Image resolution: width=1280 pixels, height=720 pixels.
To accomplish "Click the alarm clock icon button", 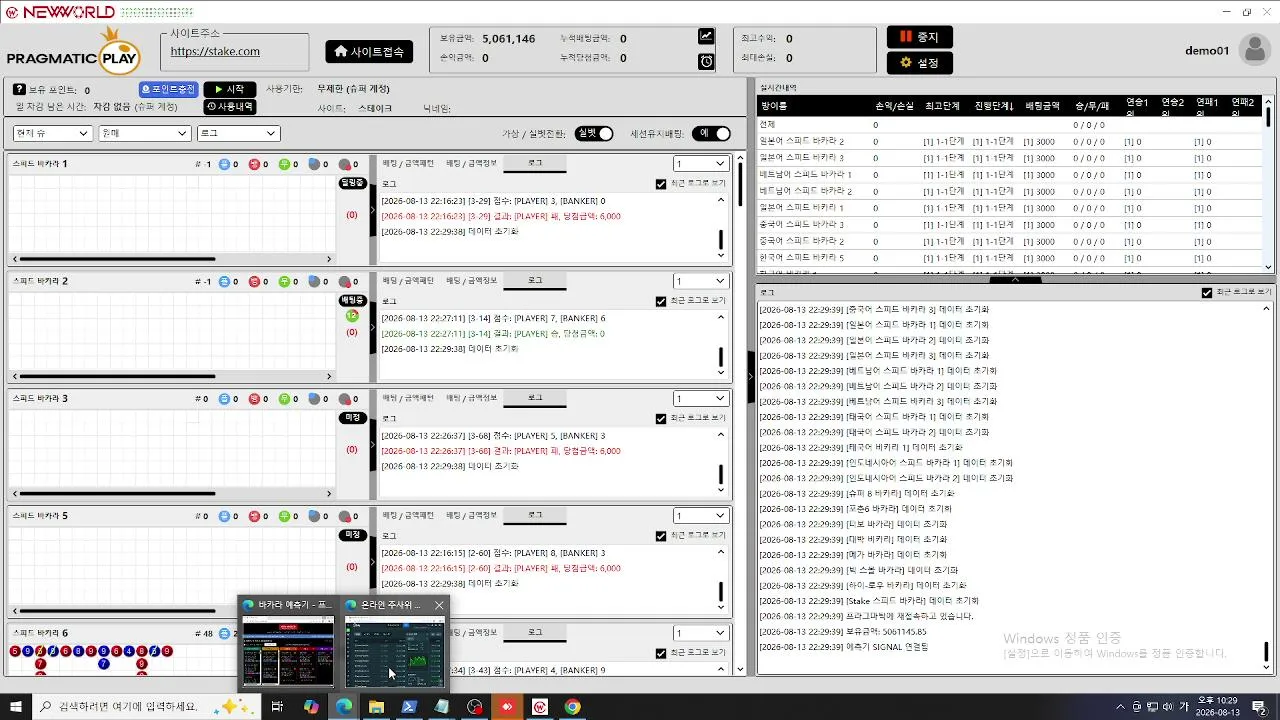I will [x=706, y=61].
